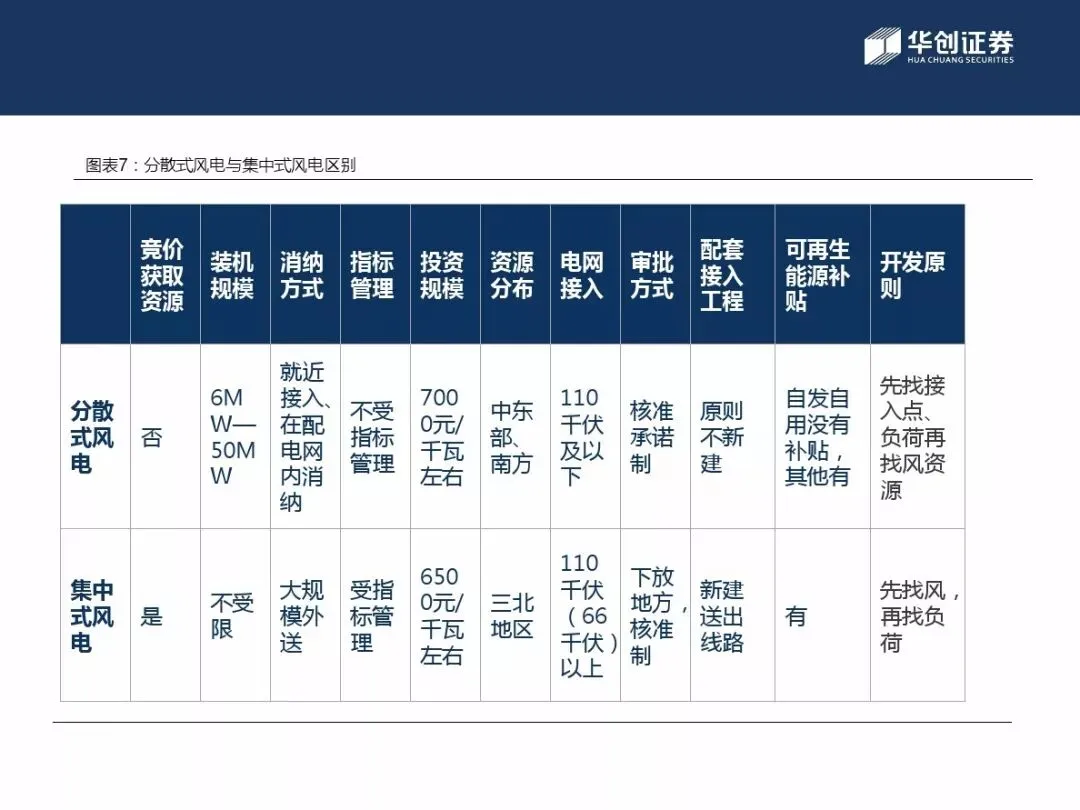Click the 先找接入点、负荷再找风资源 cell
This screenshot has height=810, width=1080.
(x=917, y=437)
